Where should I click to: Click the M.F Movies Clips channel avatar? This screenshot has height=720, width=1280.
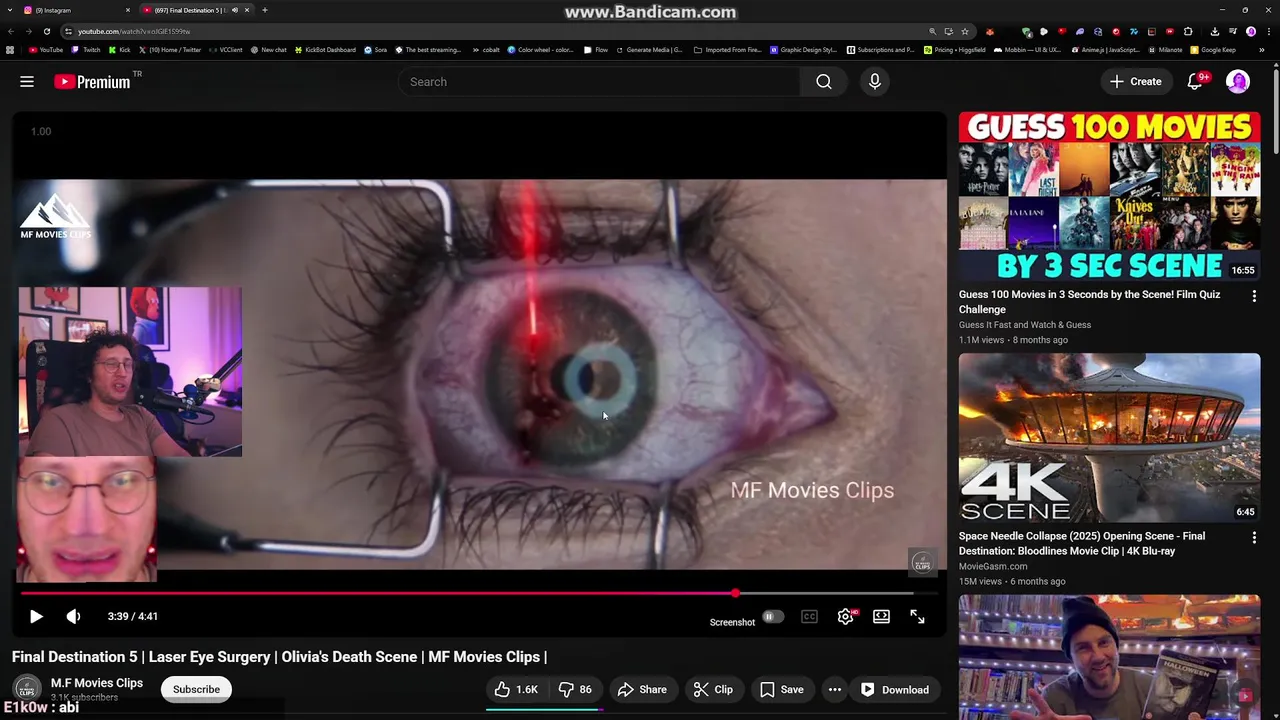pos(27,689)
